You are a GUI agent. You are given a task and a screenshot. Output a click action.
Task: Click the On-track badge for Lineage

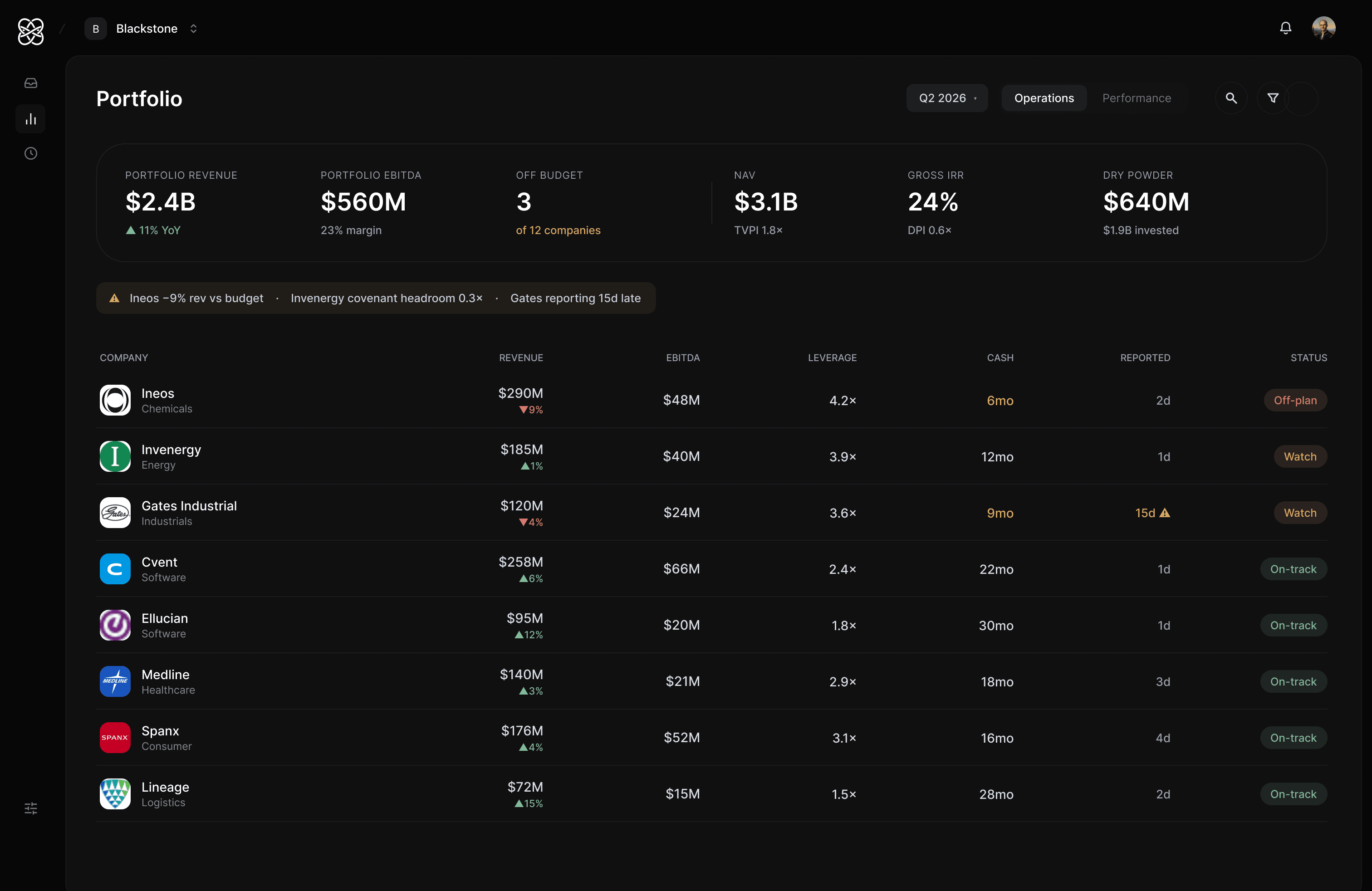click(1293, 794)
